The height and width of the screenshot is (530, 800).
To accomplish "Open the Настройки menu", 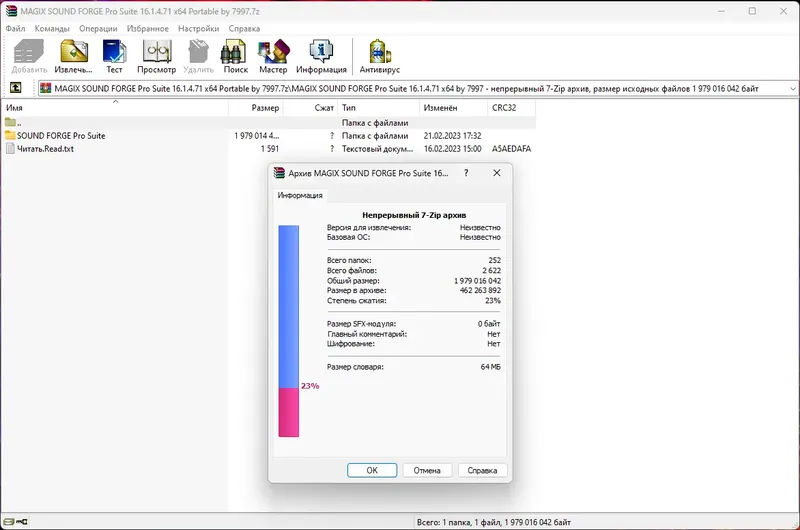I will 198,29.
